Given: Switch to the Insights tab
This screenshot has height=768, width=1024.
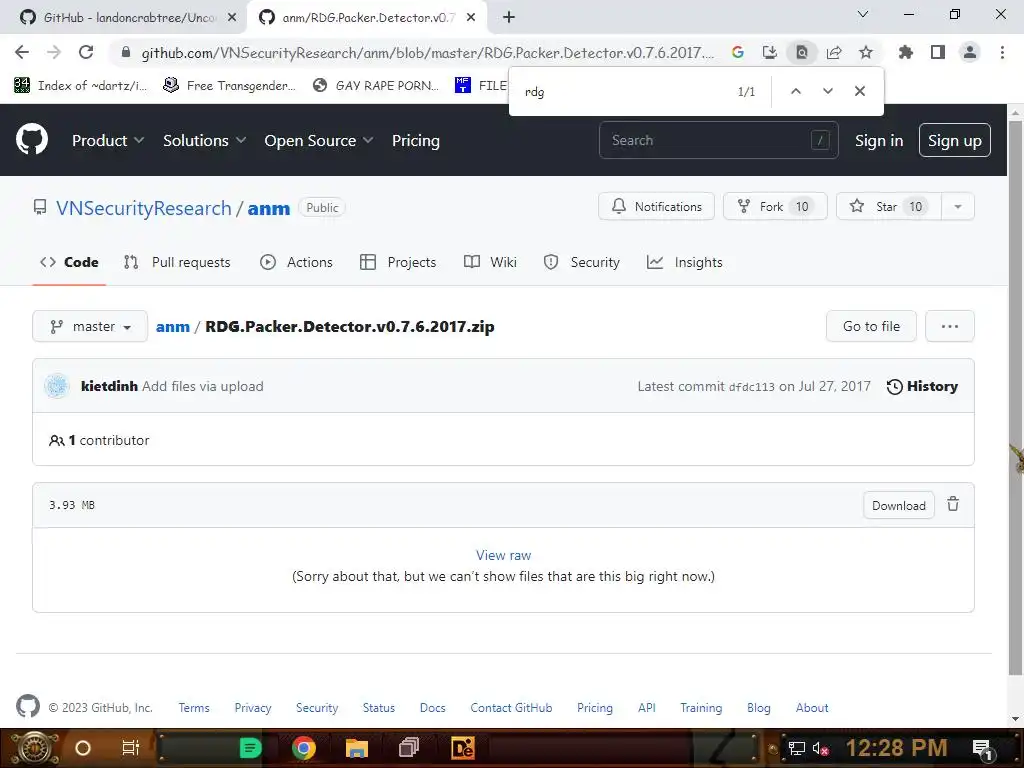Looking at the screenshot, I should [685, 262].
